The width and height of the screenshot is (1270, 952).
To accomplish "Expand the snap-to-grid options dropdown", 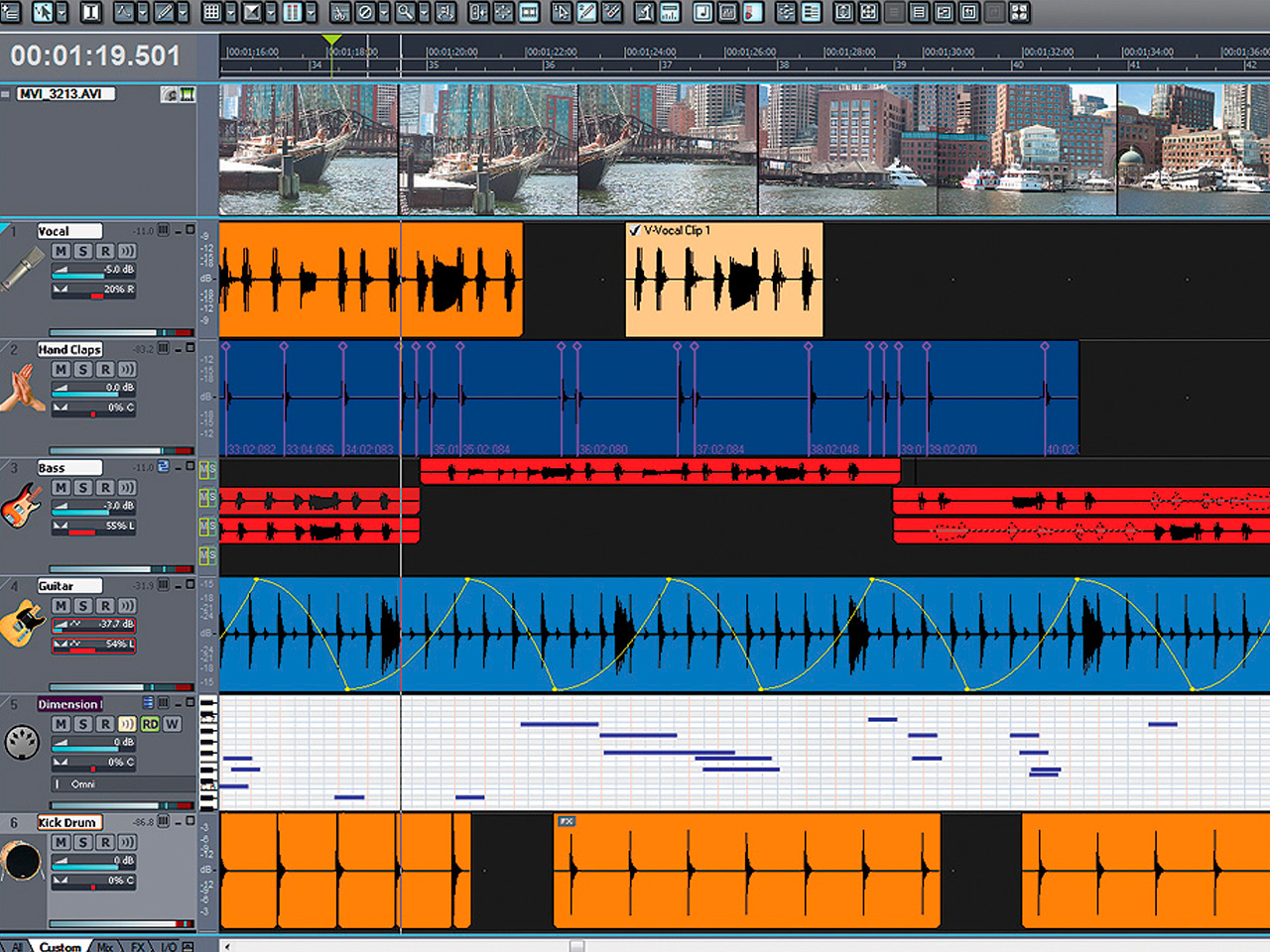I will [x=230, y=13].
